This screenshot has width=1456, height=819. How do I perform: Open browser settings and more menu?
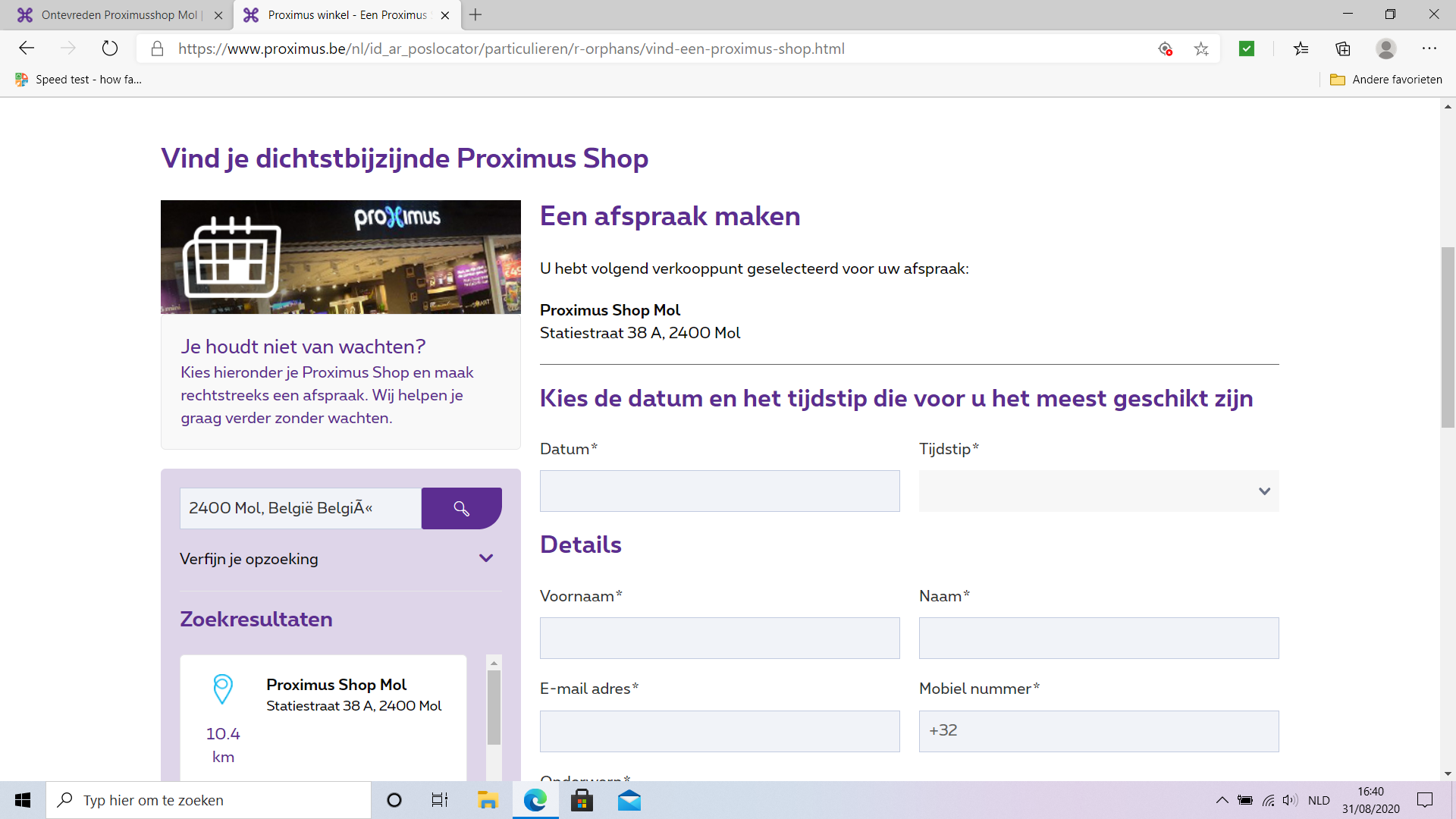pyautogui.click(x=1429, y=49)
